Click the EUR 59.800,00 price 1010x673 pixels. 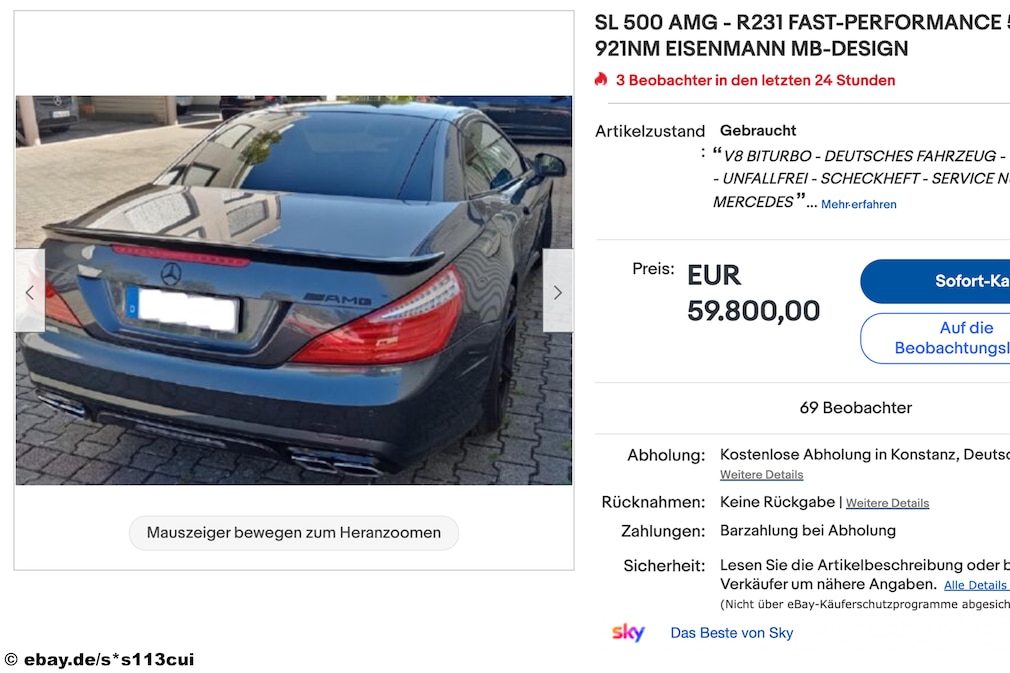[753, 293]
